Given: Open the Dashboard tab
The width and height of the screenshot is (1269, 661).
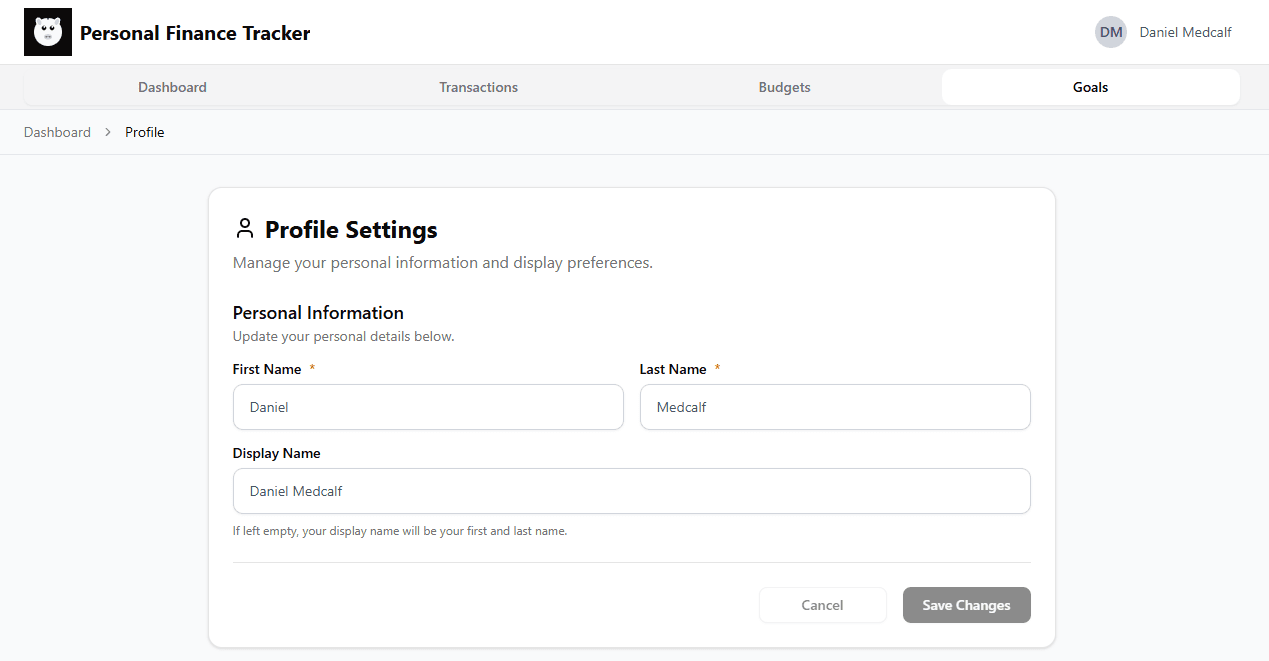Looking at the screenshot, I should [x=172, y=87].
